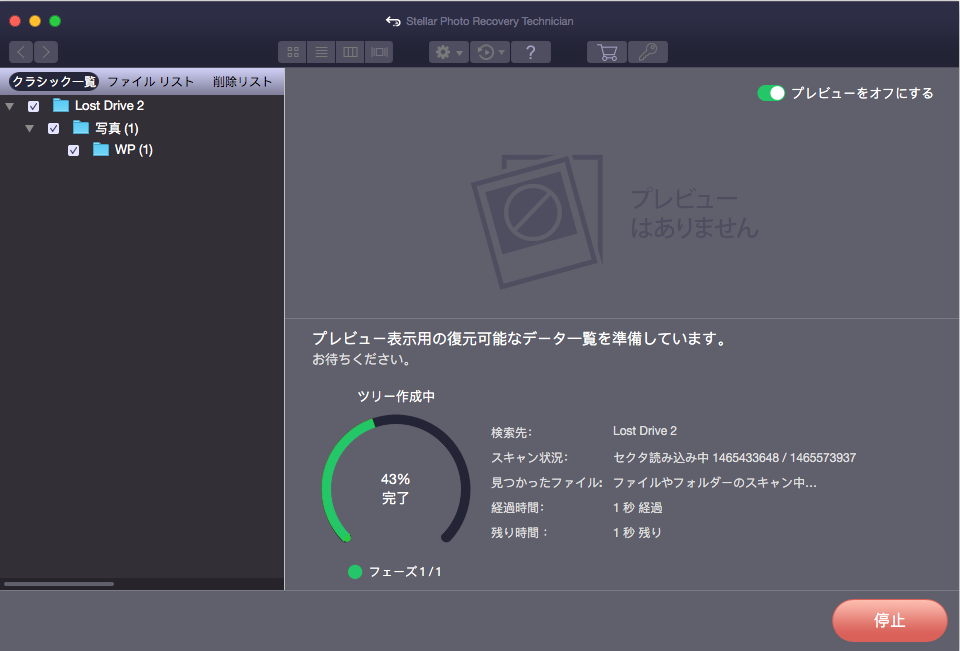Go back with the left arrow button
This screenshot has width=960, height=651.
coord(21,52)
